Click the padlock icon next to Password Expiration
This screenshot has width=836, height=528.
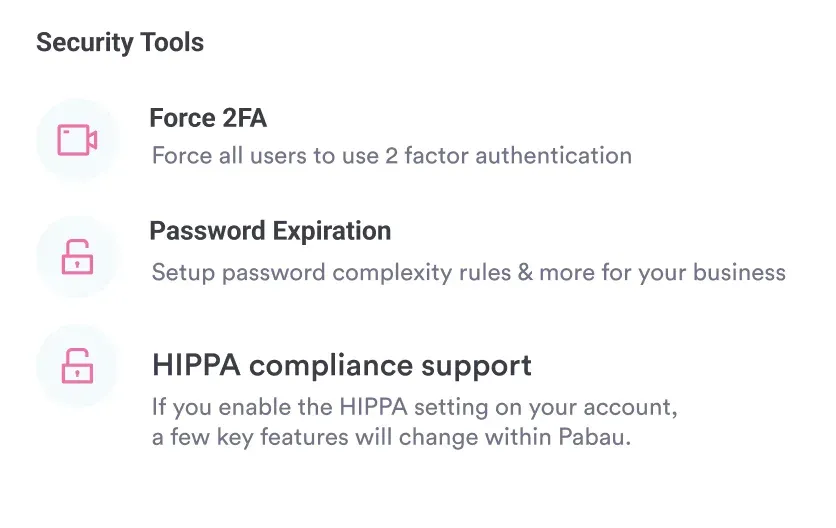point(77,257)
